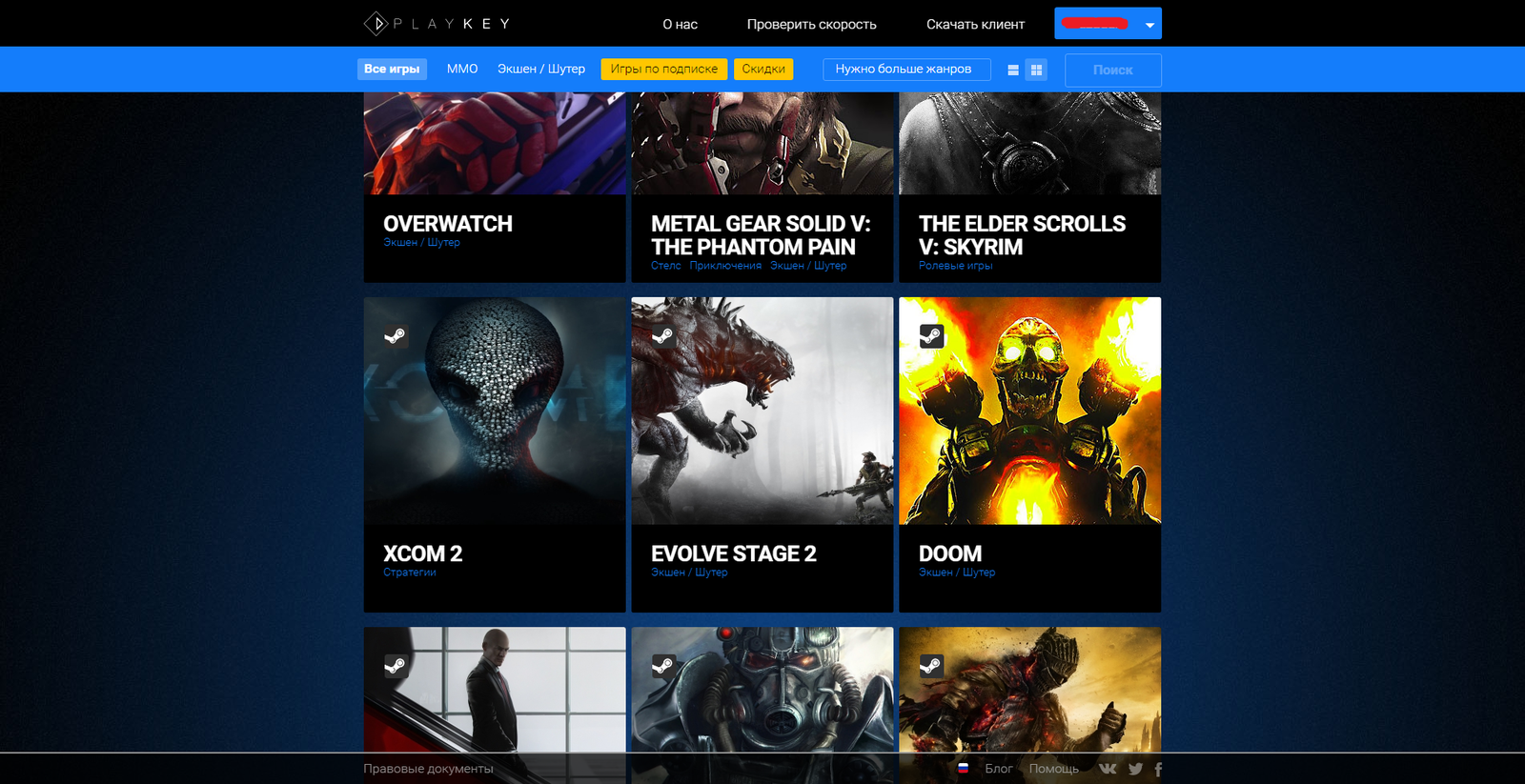Screen dimensions: 1525x784
Task: Click 'Экшен / Шутер' tag under DOOM
Action: [957, 573]
